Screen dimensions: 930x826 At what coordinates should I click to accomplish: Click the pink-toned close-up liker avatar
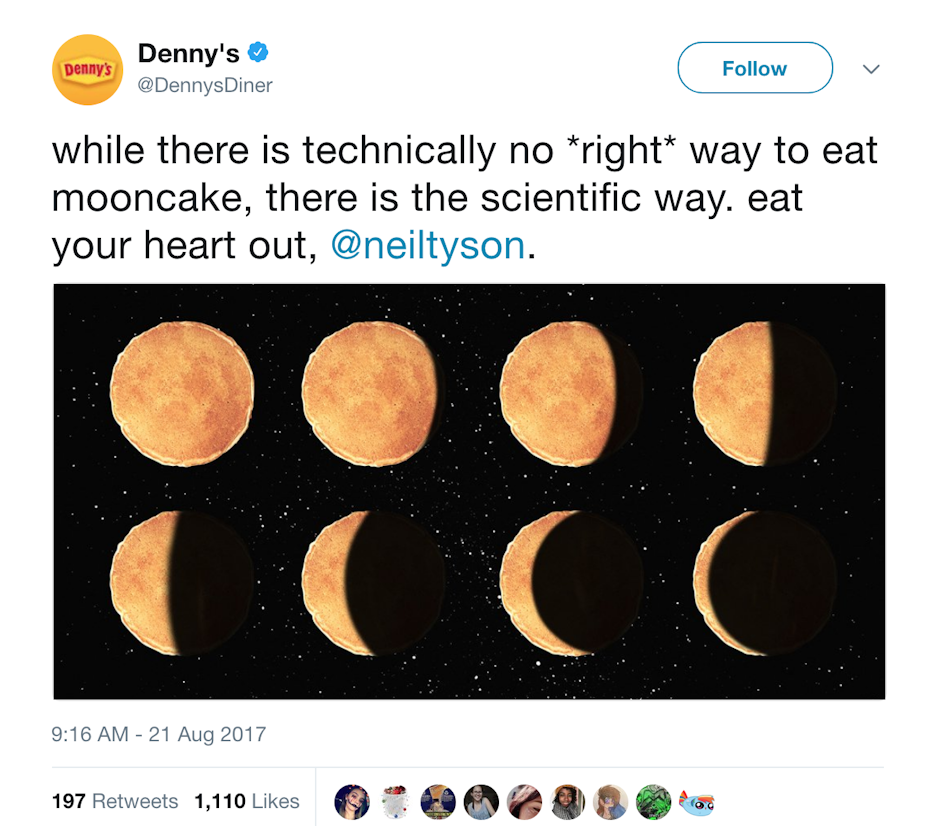click(x=525, y=801)
